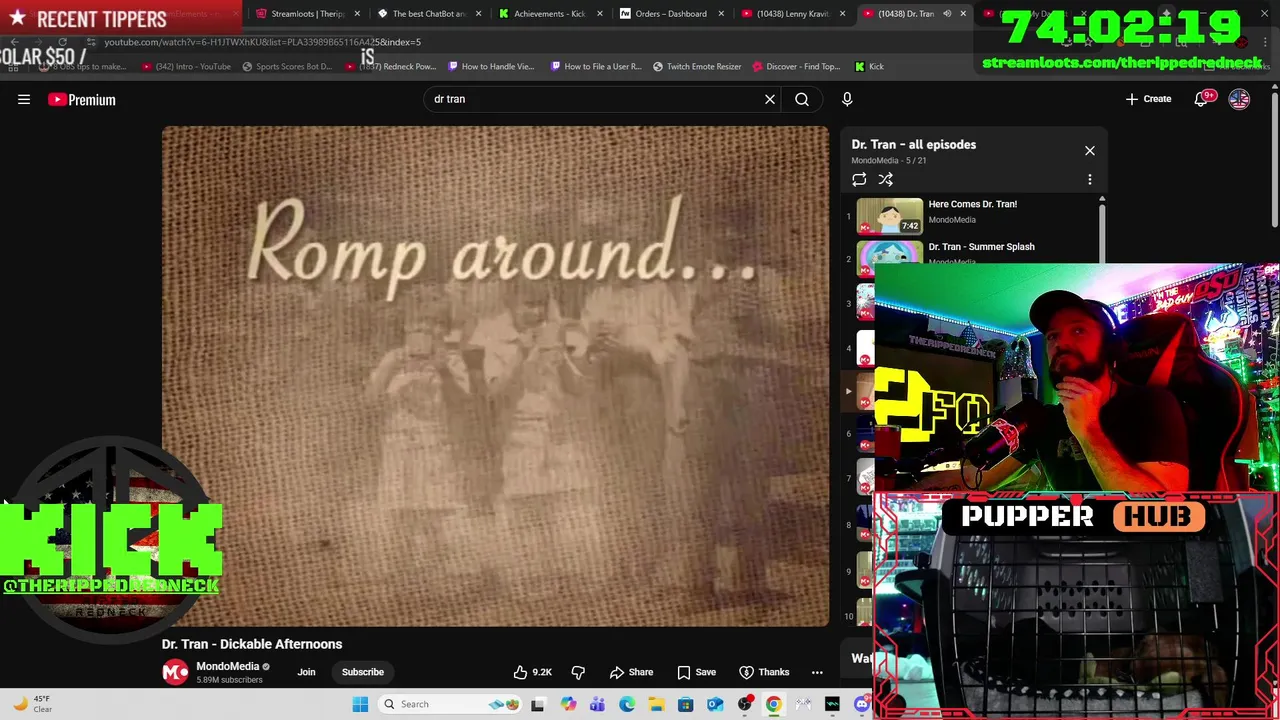Click the Create button
This screenshot has height=720, width=1280.
[x=1148, y=99]
